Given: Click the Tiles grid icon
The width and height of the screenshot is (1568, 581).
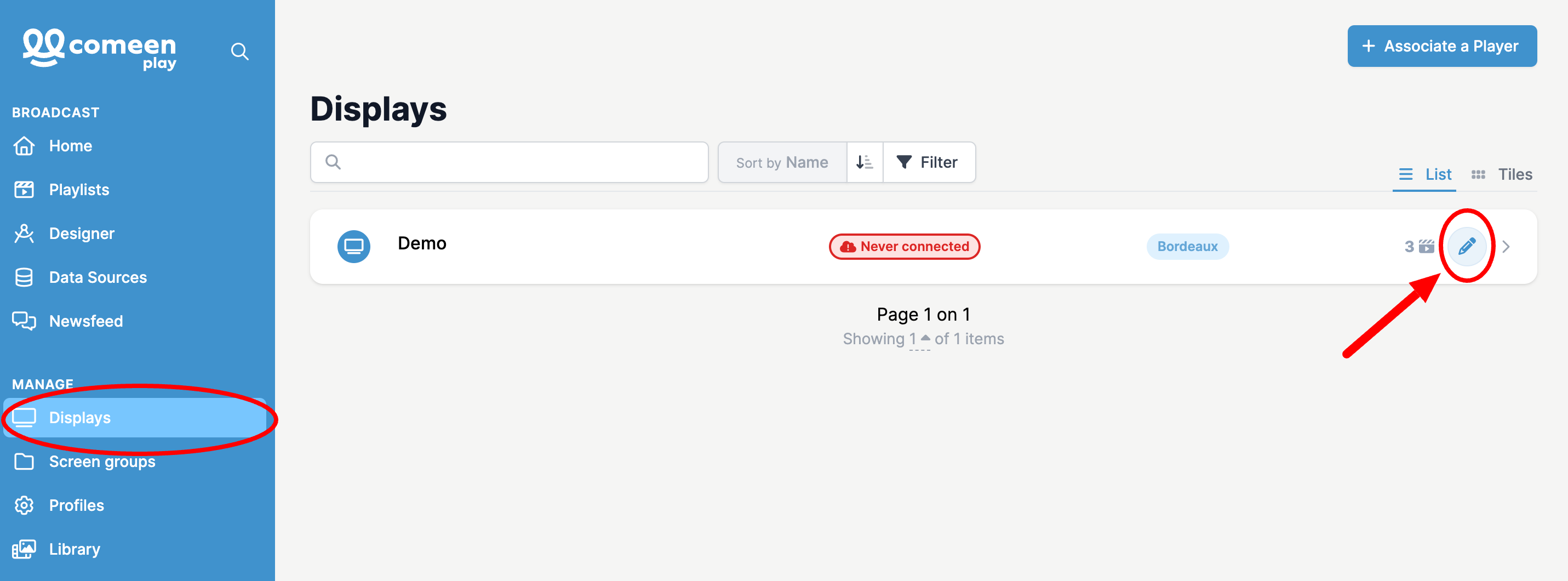Looking at the screenshot, I should [1479, 175].
